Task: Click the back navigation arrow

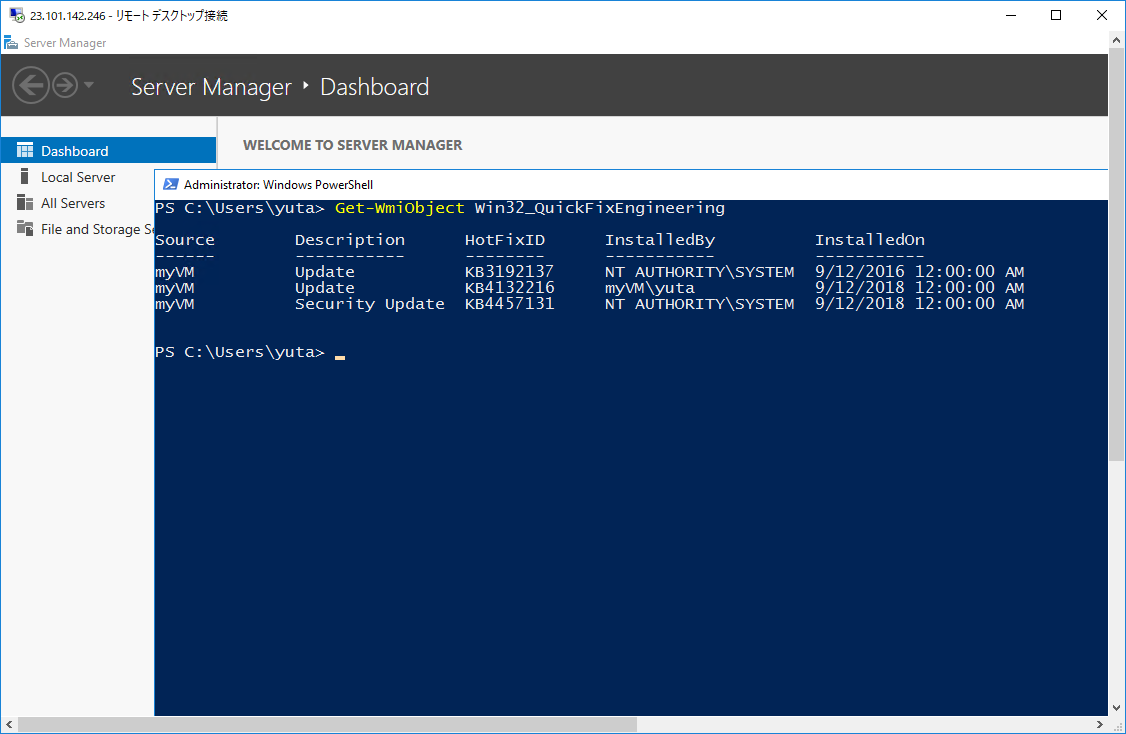Action: (x=30, y=85)
